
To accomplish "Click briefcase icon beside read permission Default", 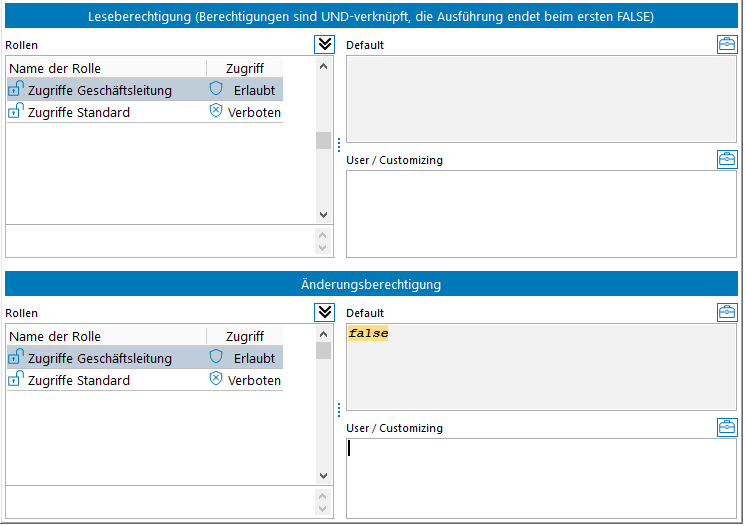I will [727, 44].
